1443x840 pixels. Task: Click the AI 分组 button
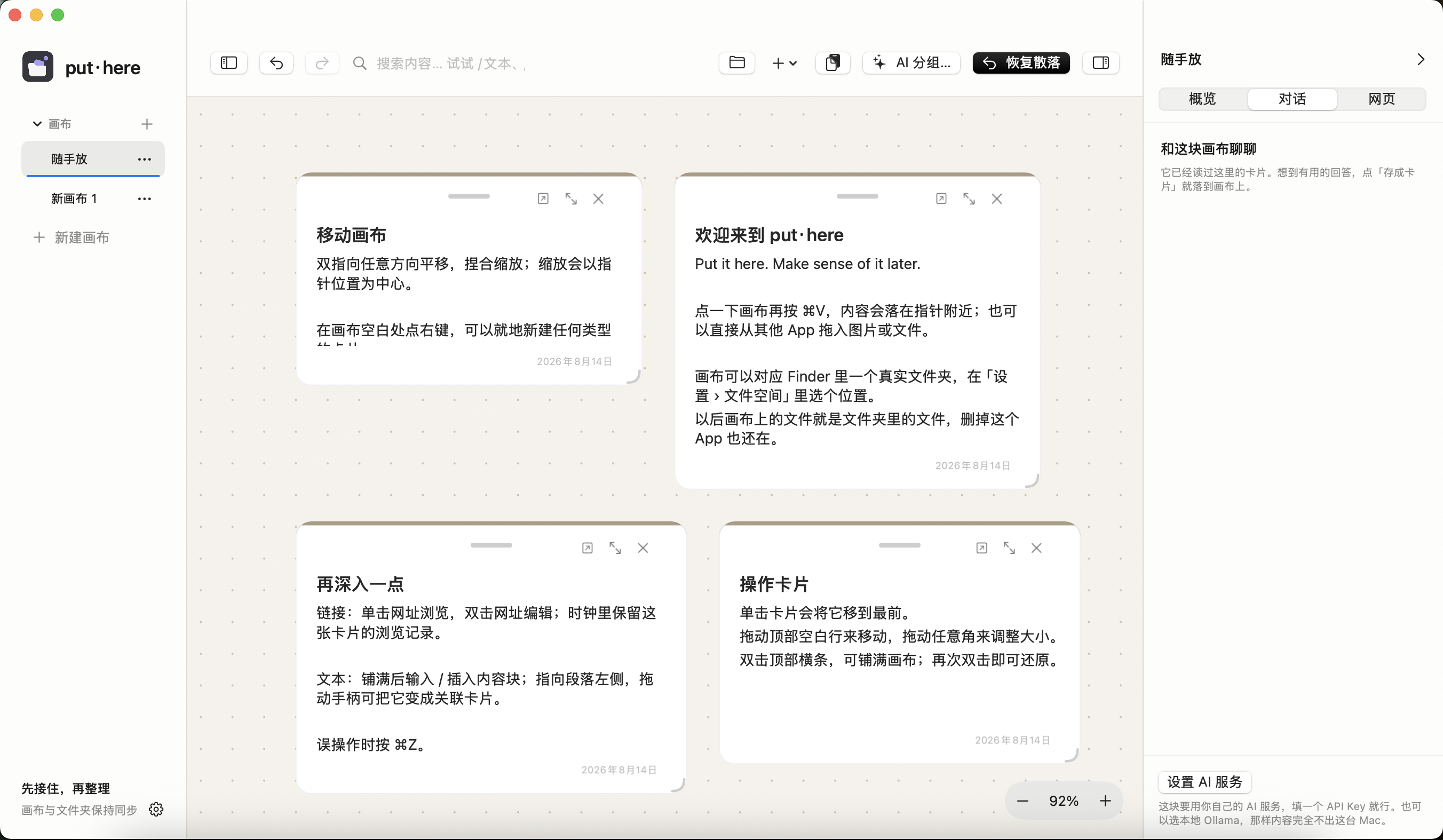click(911, 63)
